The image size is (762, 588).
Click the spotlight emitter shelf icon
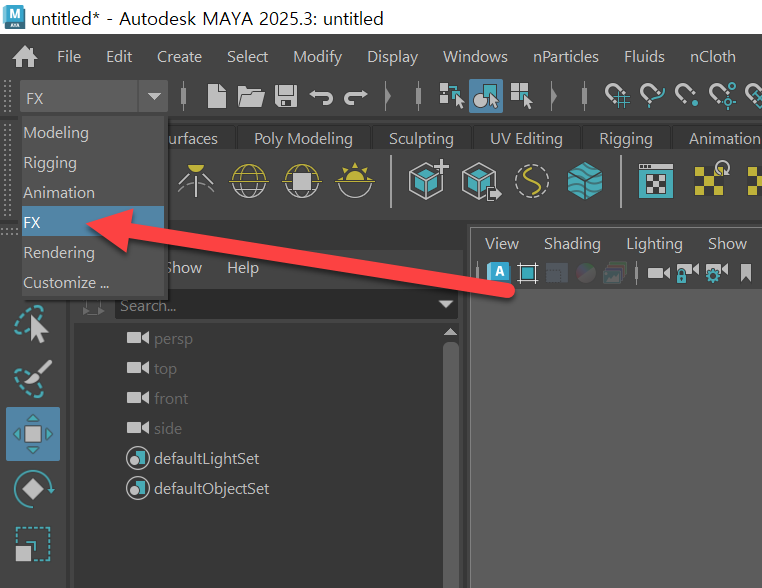coord(196,181)
